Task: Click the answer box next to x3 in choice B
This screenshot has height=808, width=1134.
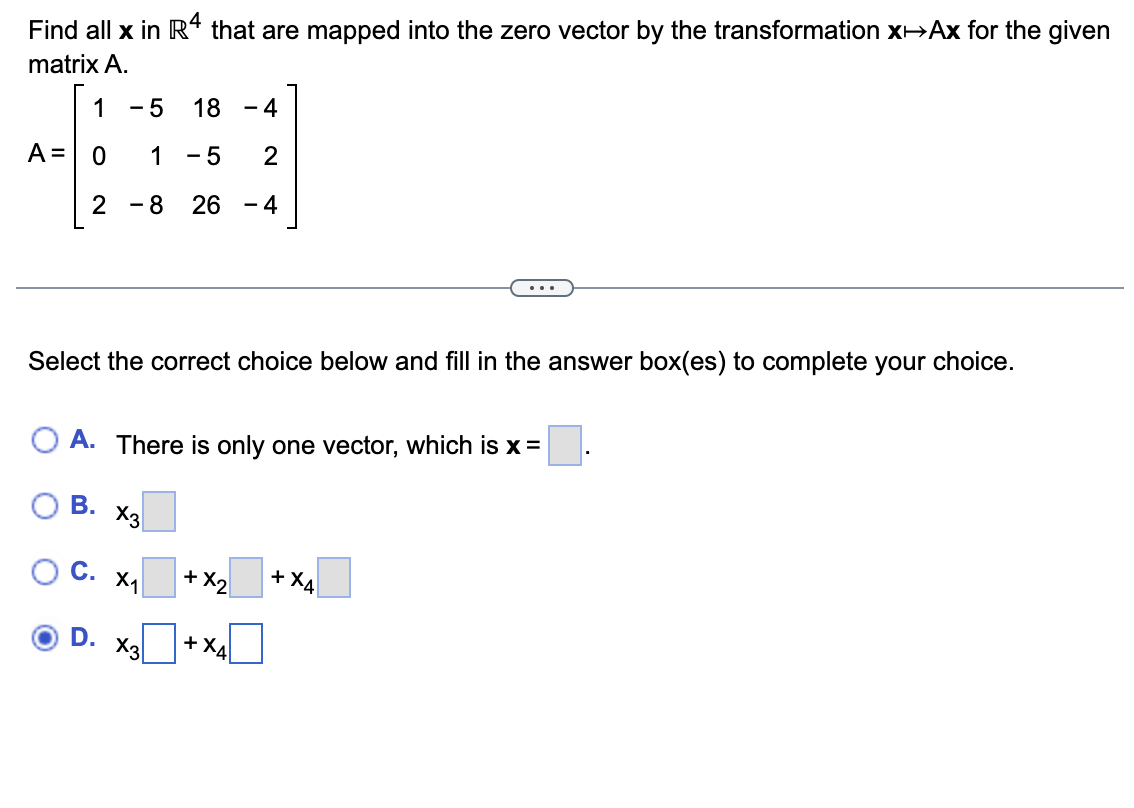Action: [160, 511]
